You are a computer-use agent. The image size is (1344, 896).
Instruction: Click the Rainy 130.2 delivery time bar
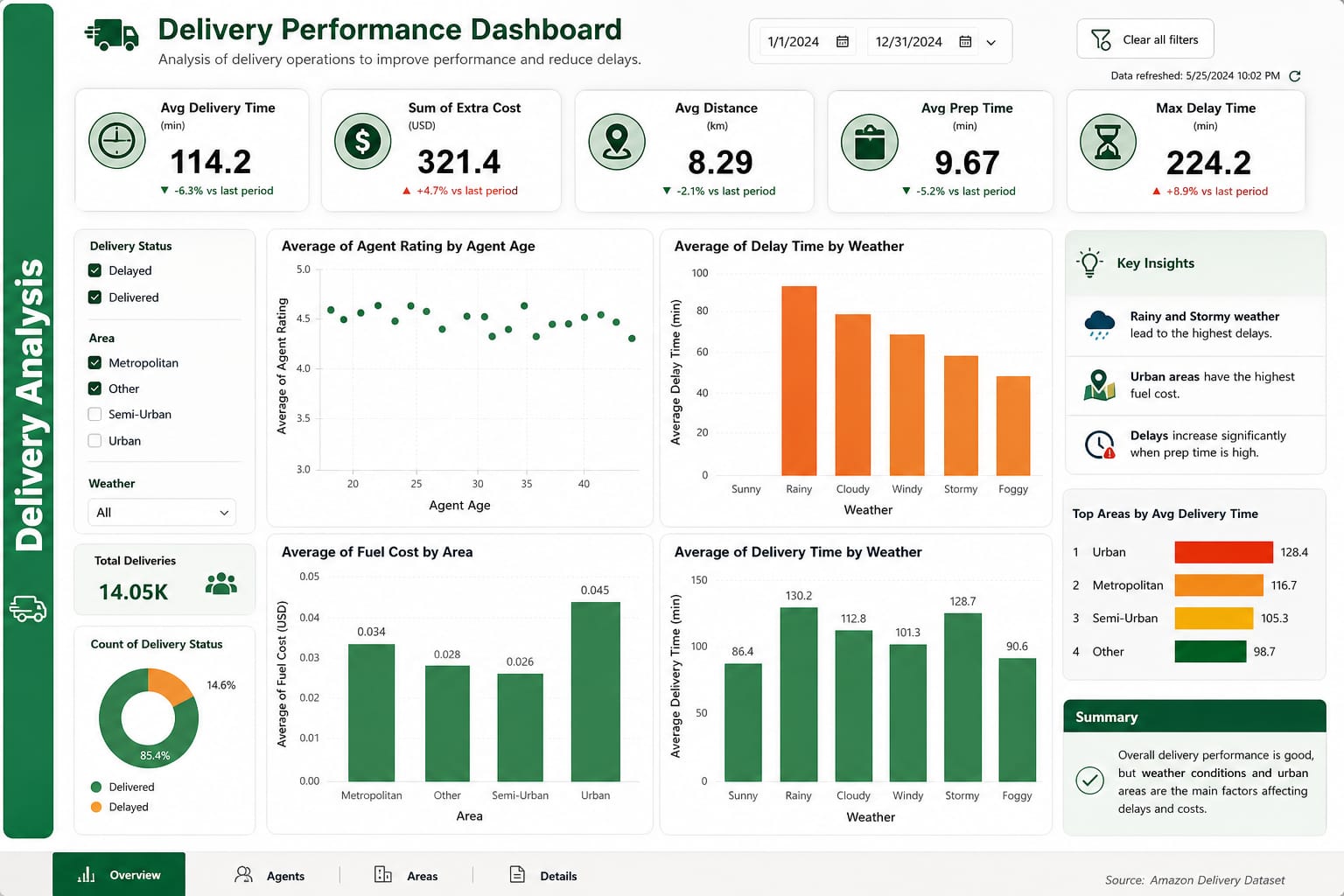(798, 694)
